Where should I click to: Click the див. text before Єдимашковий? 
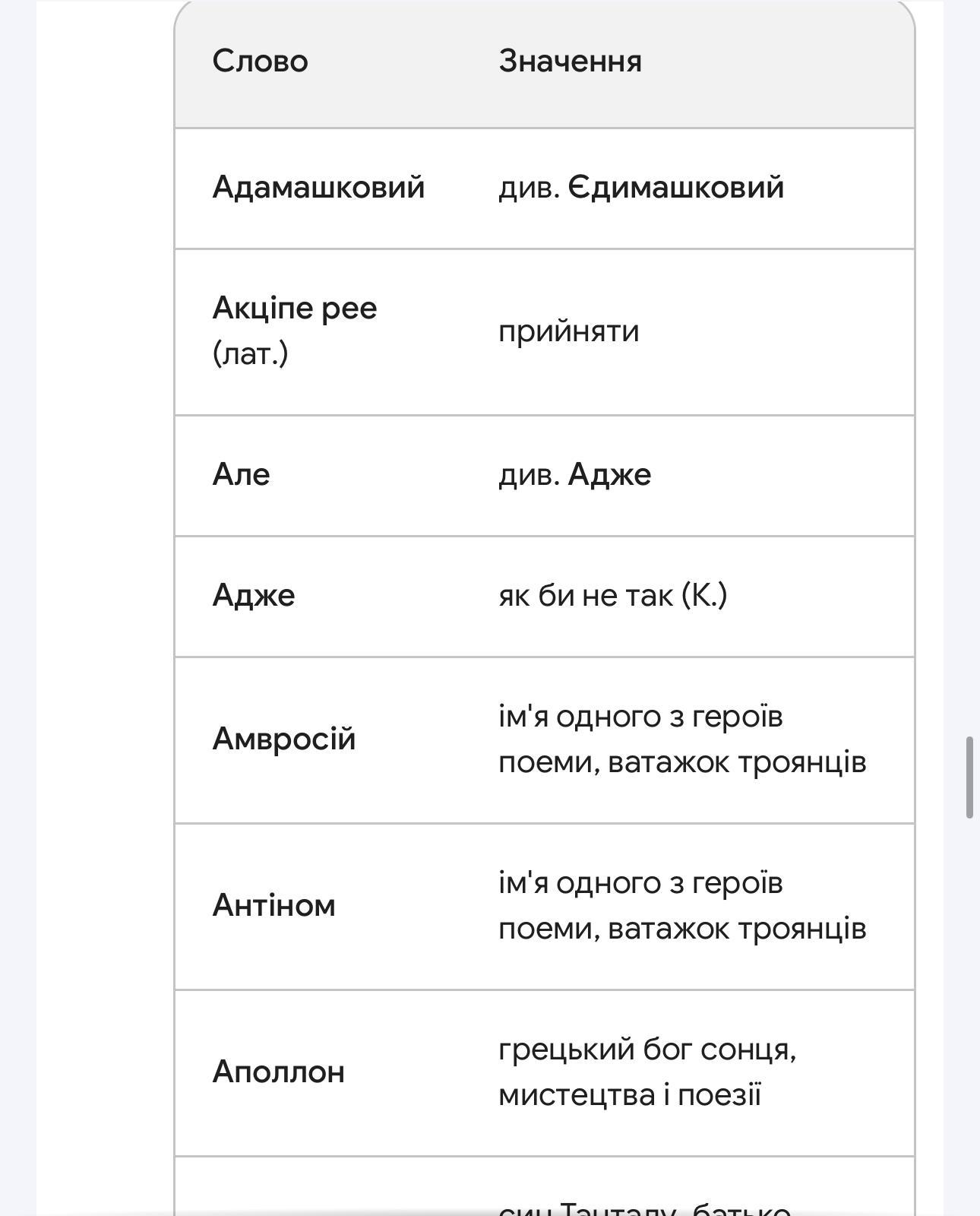click(529, 188)
